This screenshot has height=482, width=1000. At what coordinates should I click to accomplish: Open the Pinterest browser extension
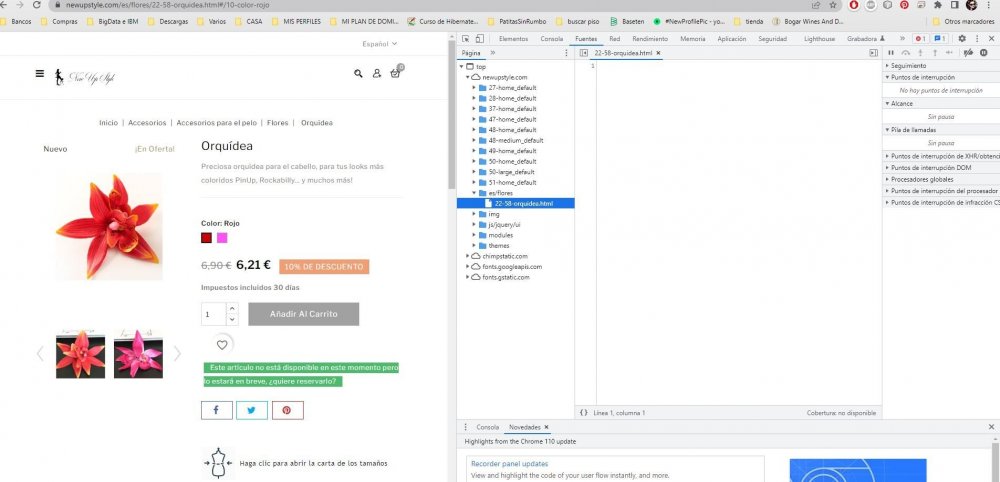[x=904, y=4]
